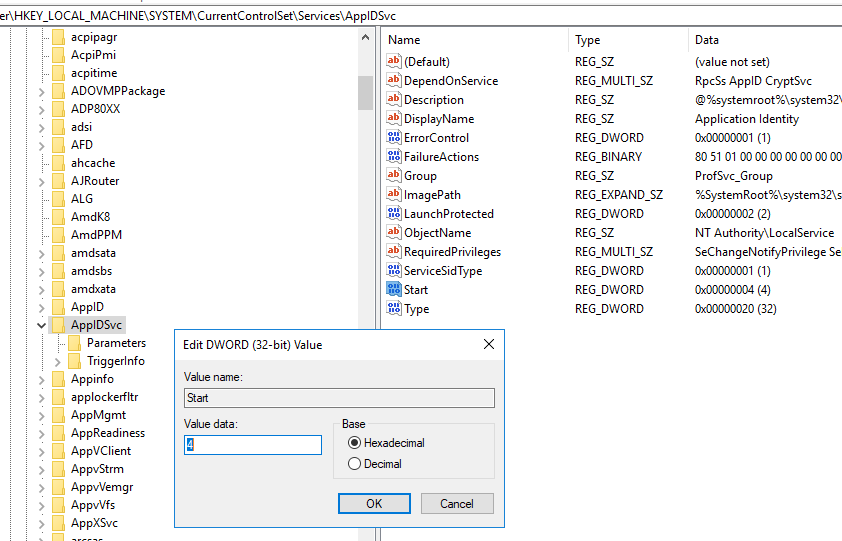Click the LaunchProtected DWORD icon
Screen dimensions: 842x541
click(393, 214)
